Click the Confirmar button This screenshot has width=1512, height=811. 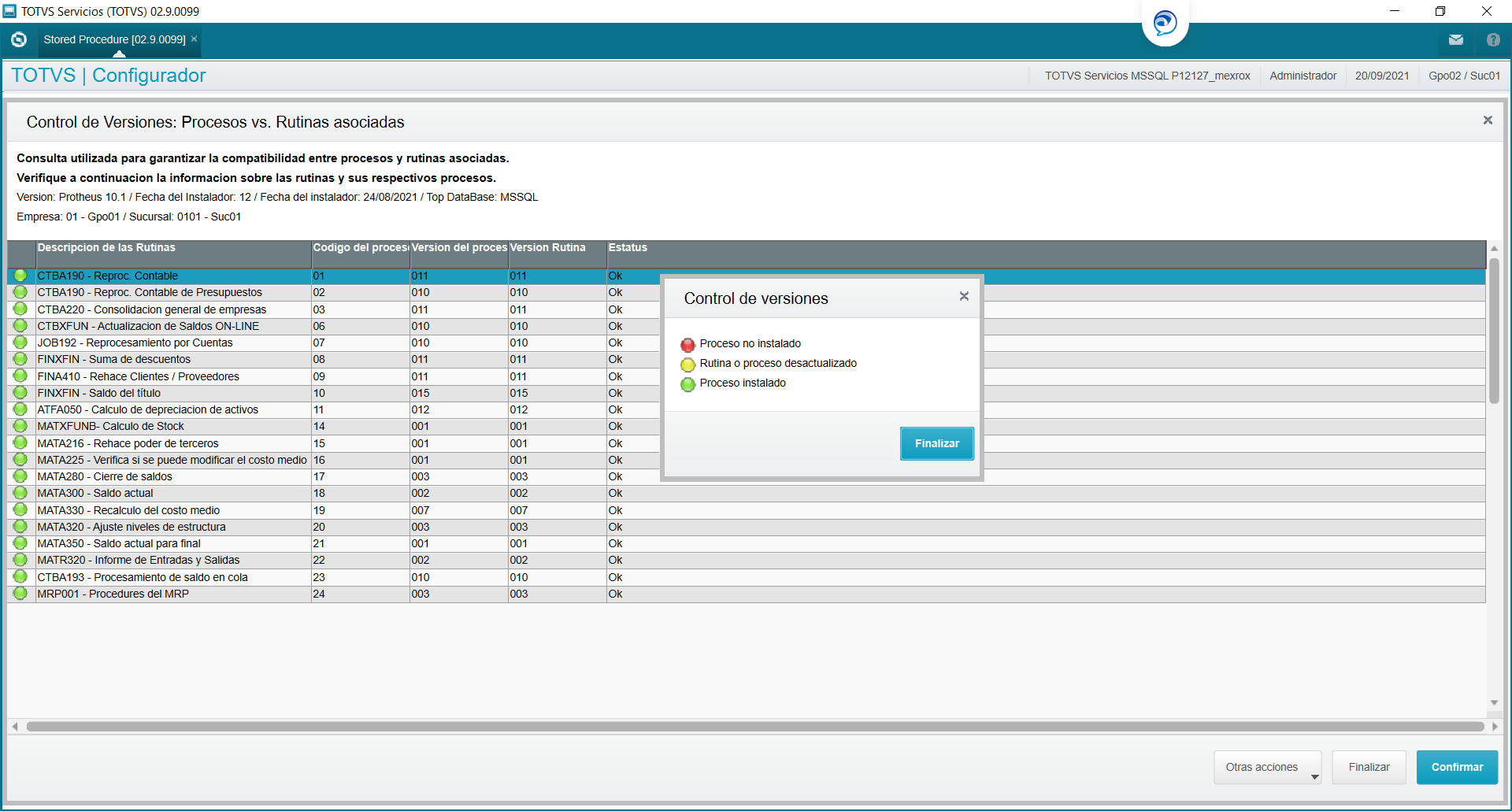pyautogui.click(x=1457, y=767)
